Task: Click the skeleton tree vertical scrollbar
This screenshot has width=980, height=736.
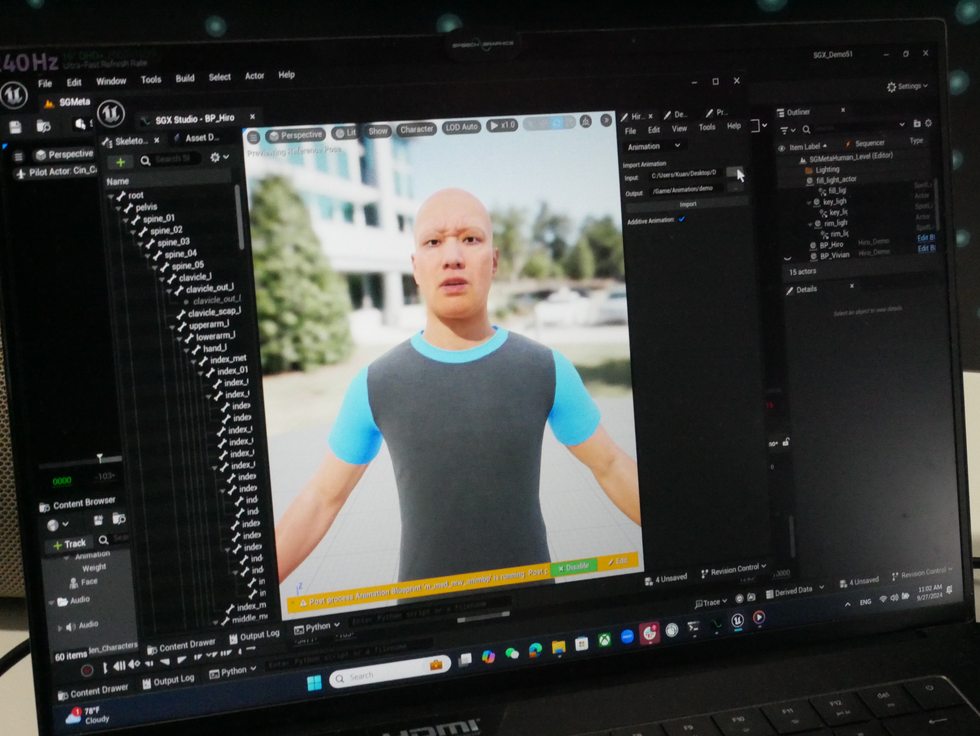Action: pos(239,219)
